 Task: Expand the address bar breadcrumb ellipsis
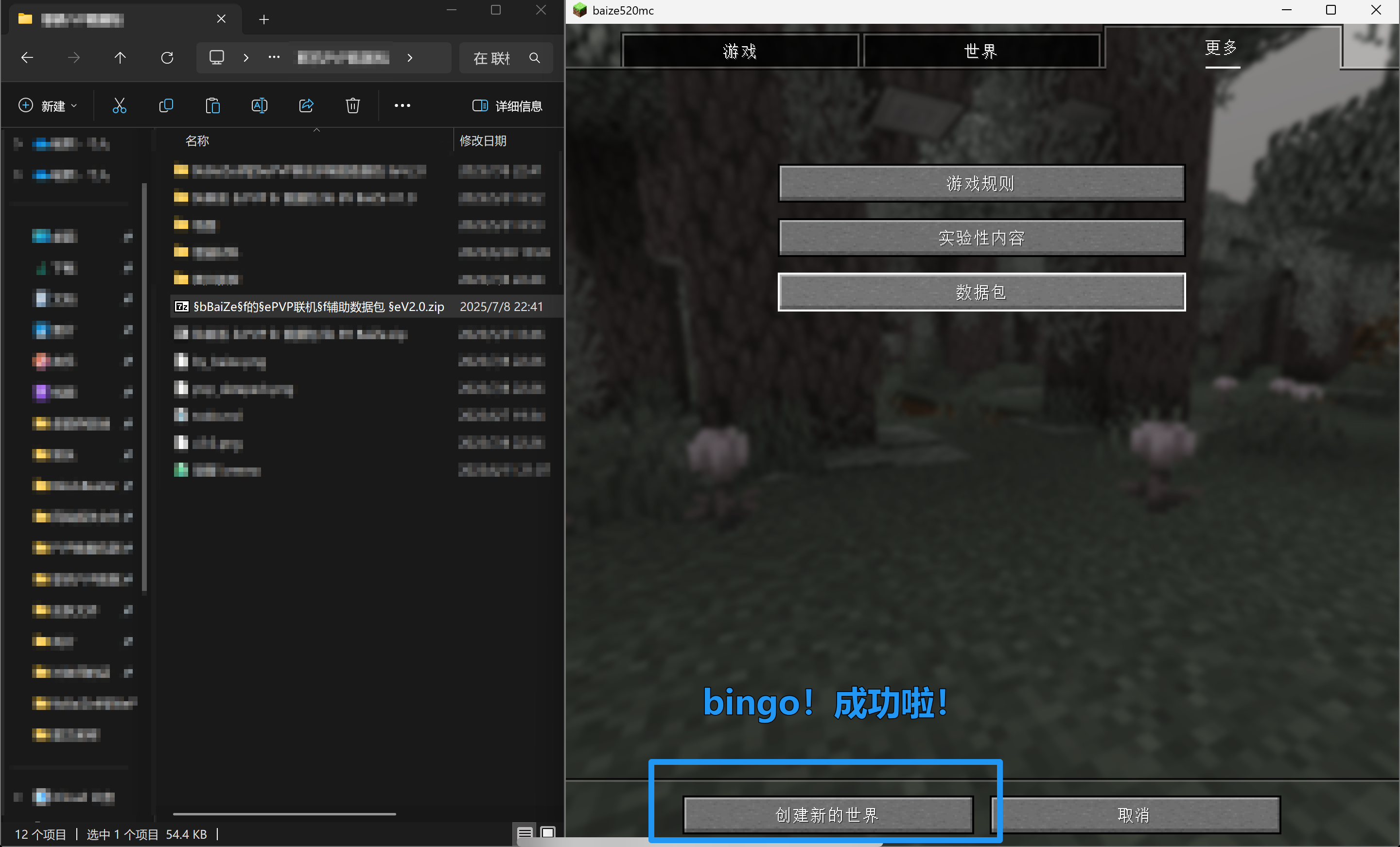point(274,57)
